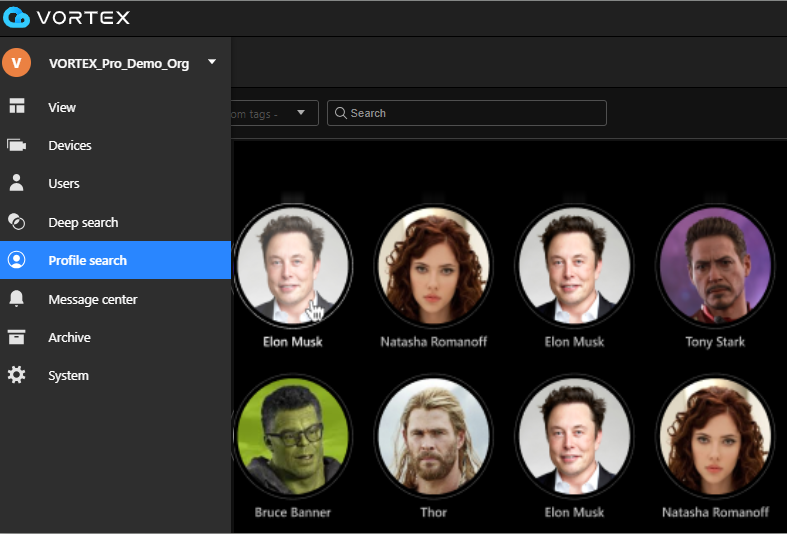The width and height of the screenshot is (787, 534).
Task: Click the VORTEX_Pro_Demo_Org organization name
Action: tap(118, 64)
